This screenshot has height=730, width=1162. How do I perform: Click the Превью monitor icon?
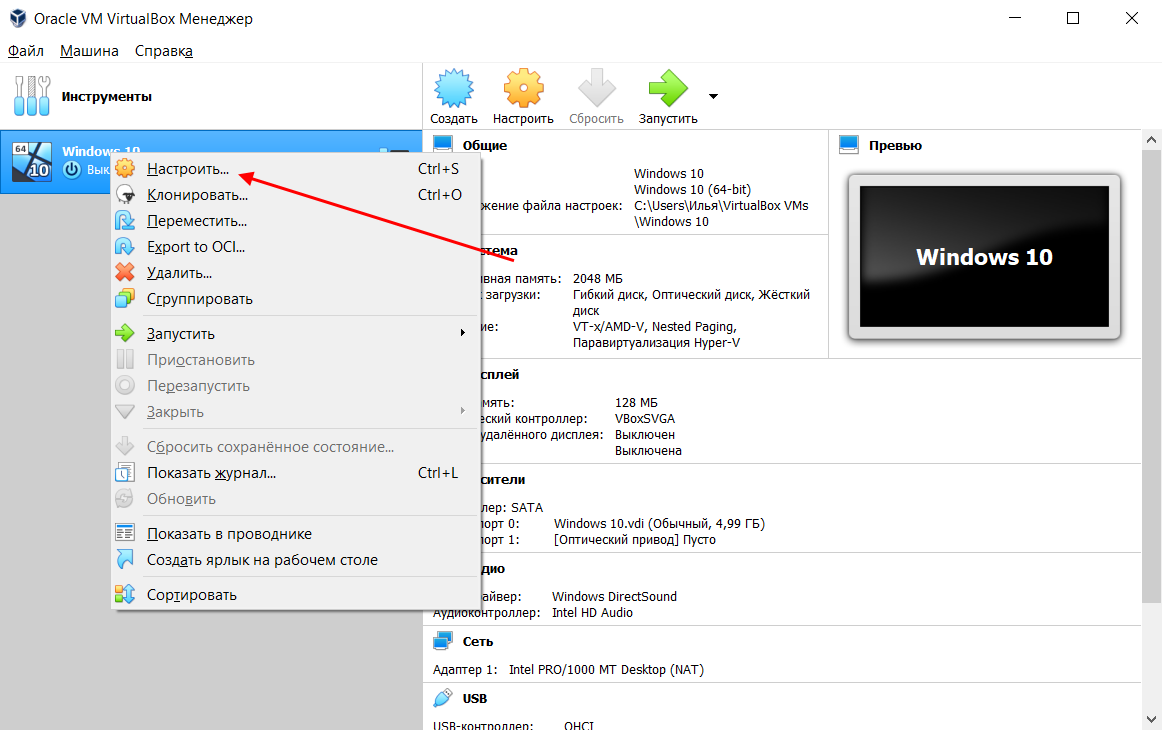tap(849, 145)
